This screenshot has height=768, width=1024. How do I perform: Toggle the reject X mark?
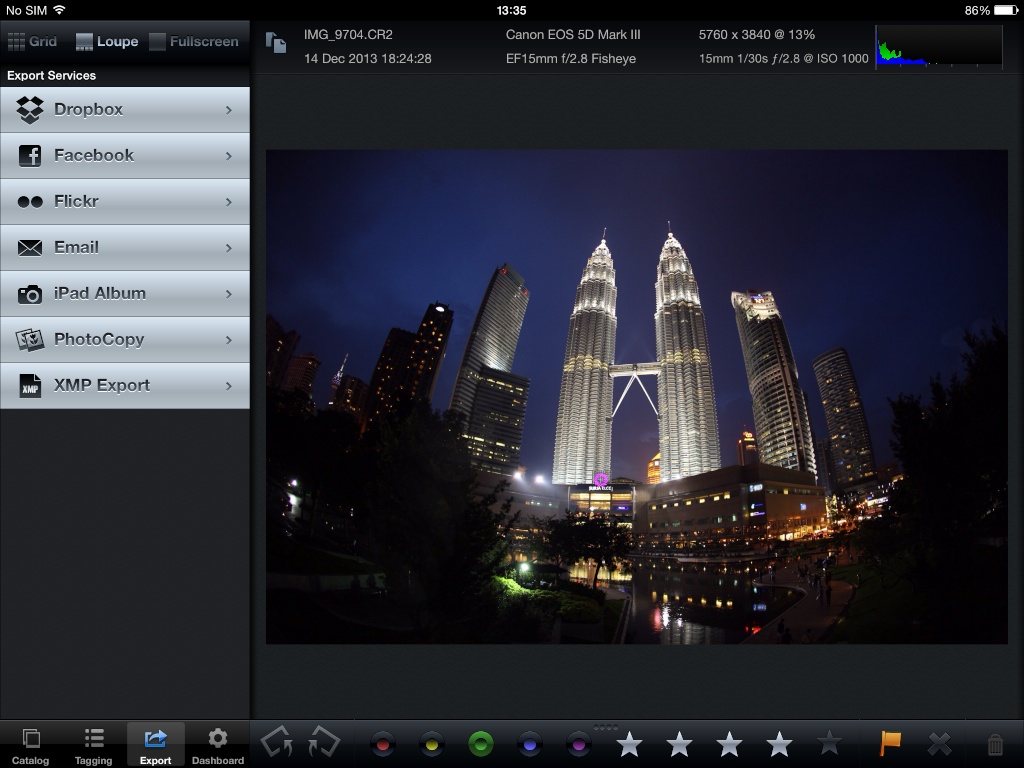940,744
